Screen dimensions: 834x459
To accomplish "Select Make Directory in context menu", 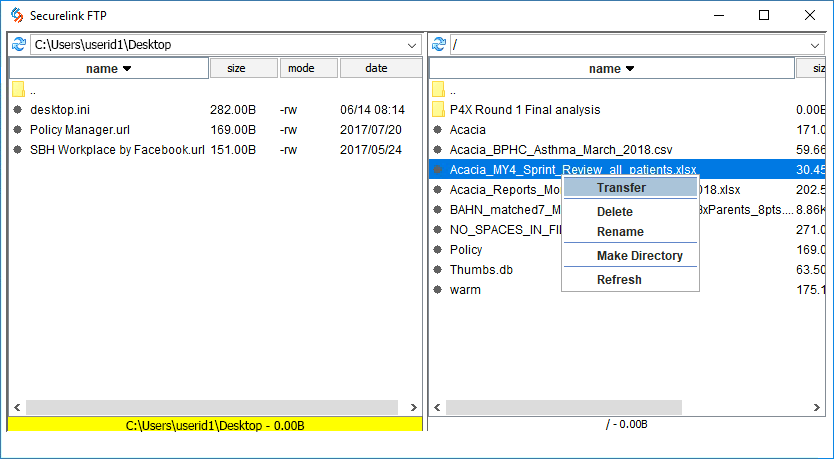I will [639, 256].
